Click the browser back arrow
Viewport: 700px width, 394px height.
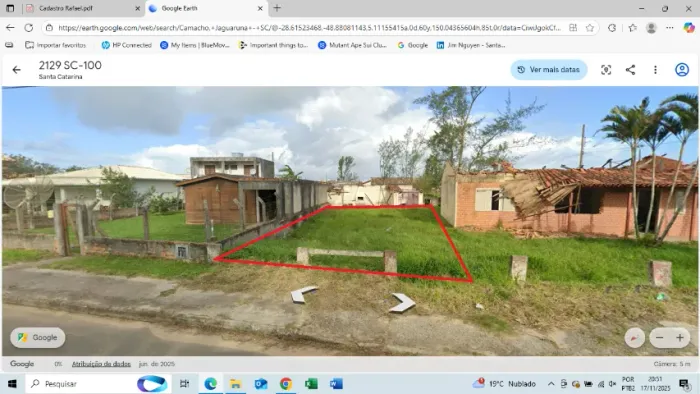click(x=10, y=28)
